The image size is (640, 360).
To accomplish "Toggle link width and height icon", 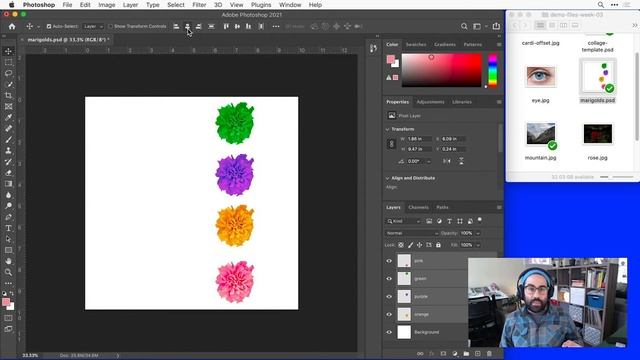I will [x=391, y=144].
